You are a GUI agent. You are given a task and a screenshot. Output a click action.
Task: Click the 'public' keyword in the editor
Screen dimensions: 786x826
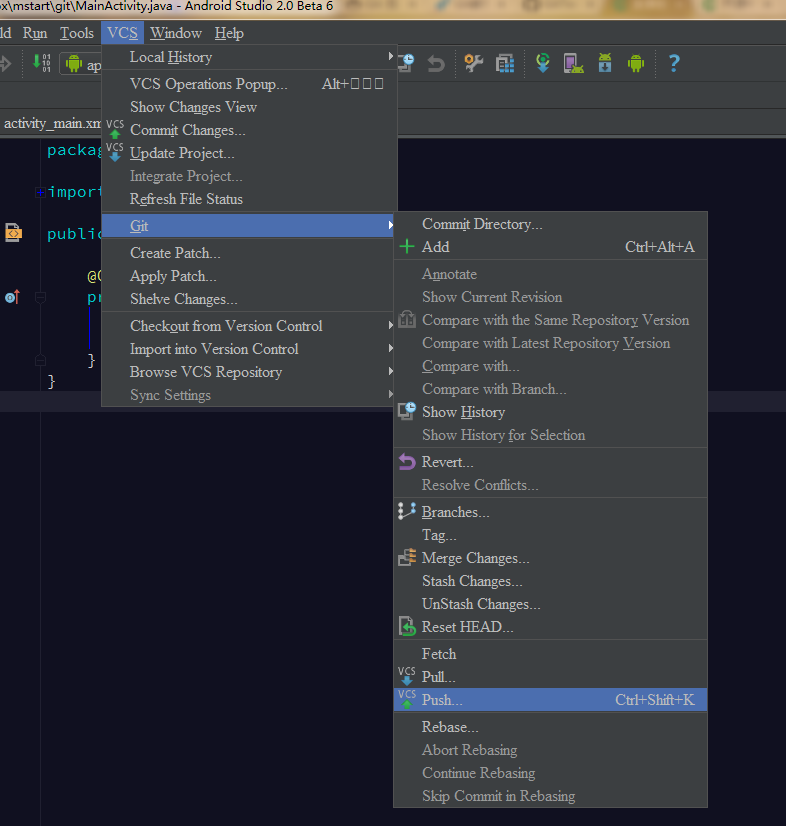click(74, 234)
